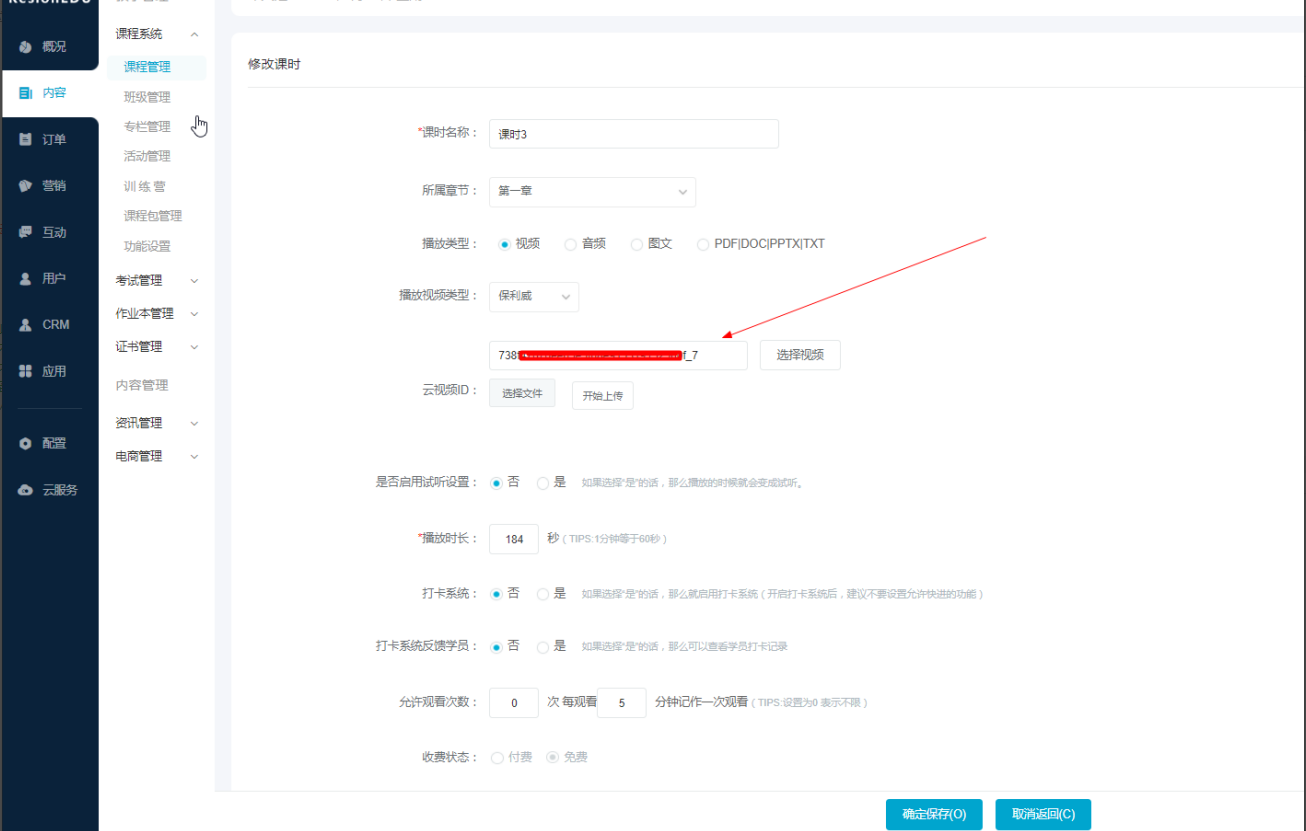The image size is (1306, 831).
Task: Click the 播放时长 seconds input field
Action: pyautogui.click(x=514, y=539)
